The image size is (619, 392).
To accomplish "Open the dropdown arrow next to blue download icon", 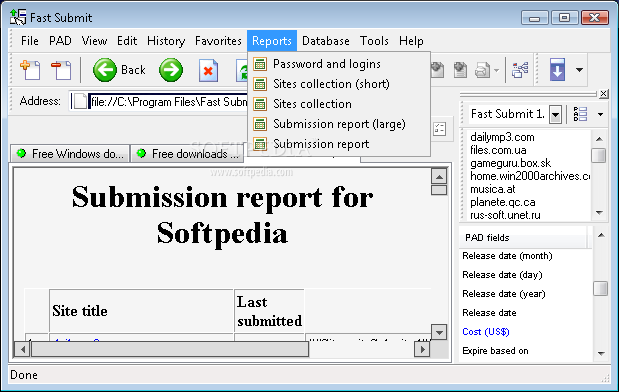I will 579,70.
